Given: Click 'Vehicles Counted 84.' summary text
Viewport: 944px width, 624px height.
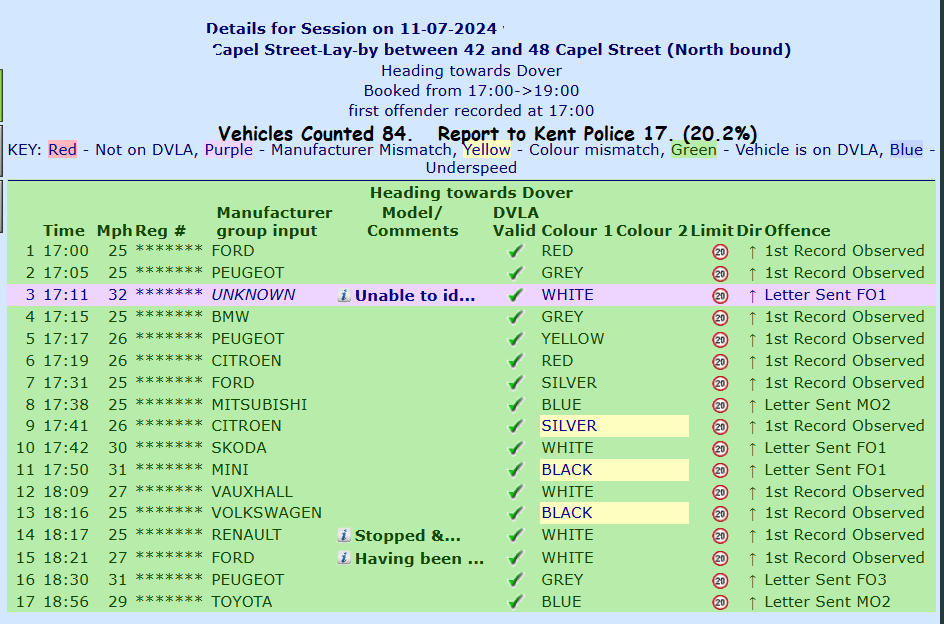Looking at the screenshot, I should tap(315, 133).
